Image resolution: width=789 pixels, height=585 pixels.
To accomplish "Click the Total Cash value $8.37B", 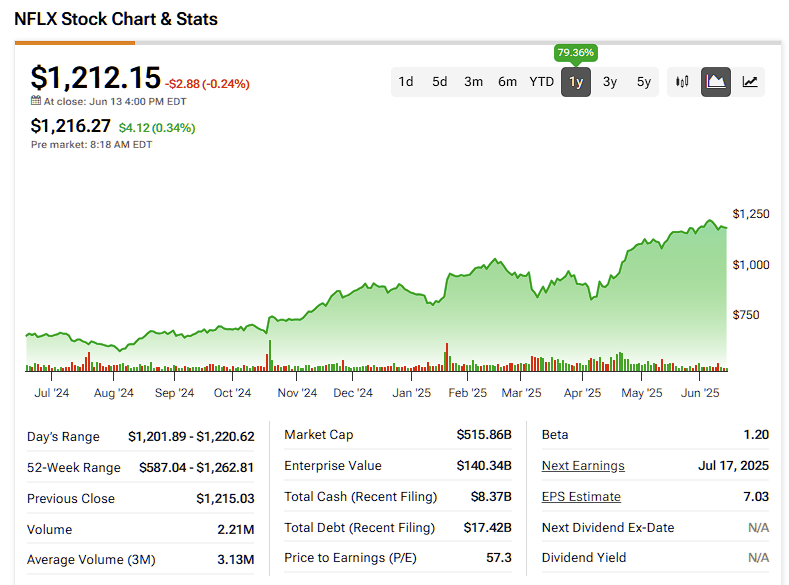I will 491,496.
